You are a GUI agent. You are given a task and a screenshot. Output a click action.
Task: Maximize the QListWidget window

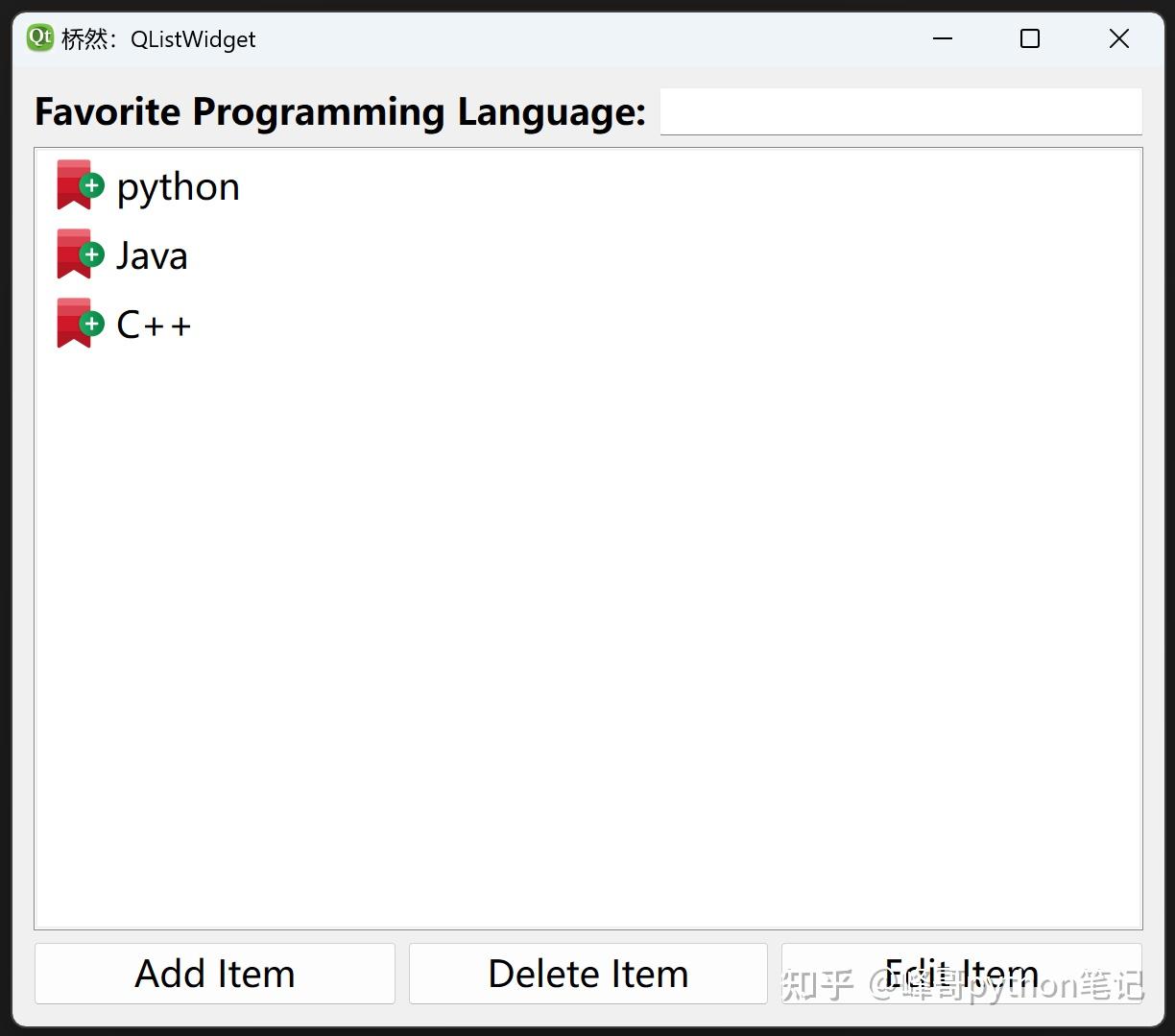[1030, 38]
